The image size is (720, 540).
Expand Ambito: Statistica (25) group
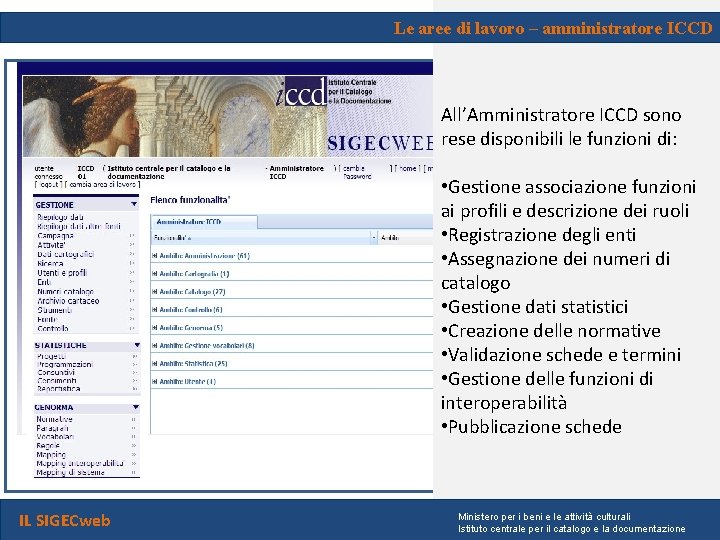[x=155, y=363]
